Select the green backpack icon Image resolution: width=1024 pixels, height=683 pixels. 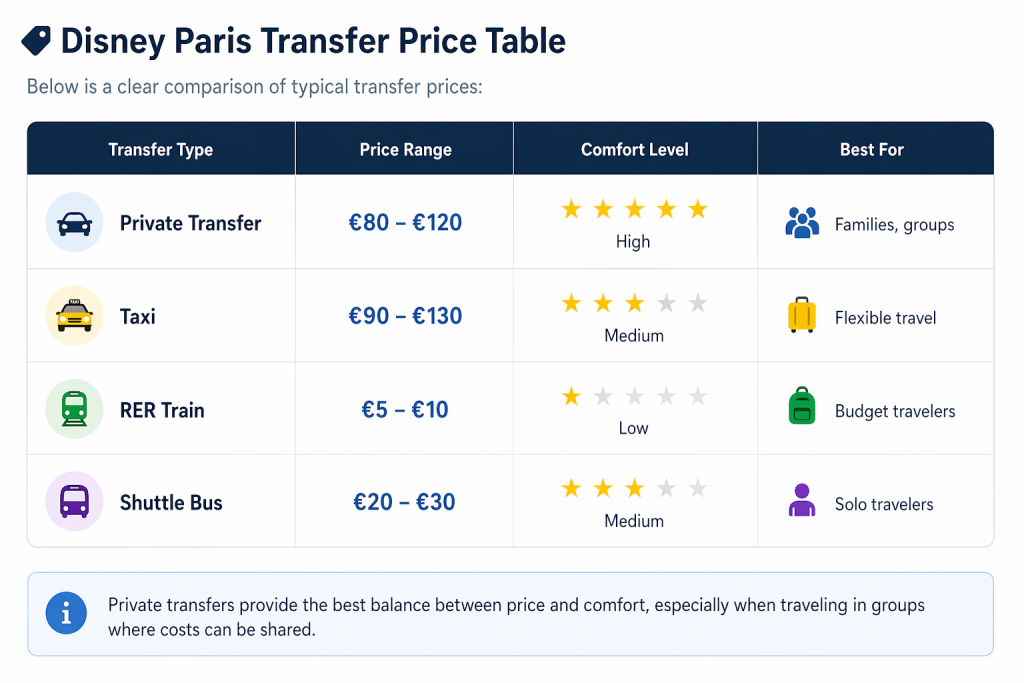coord(802,409)
